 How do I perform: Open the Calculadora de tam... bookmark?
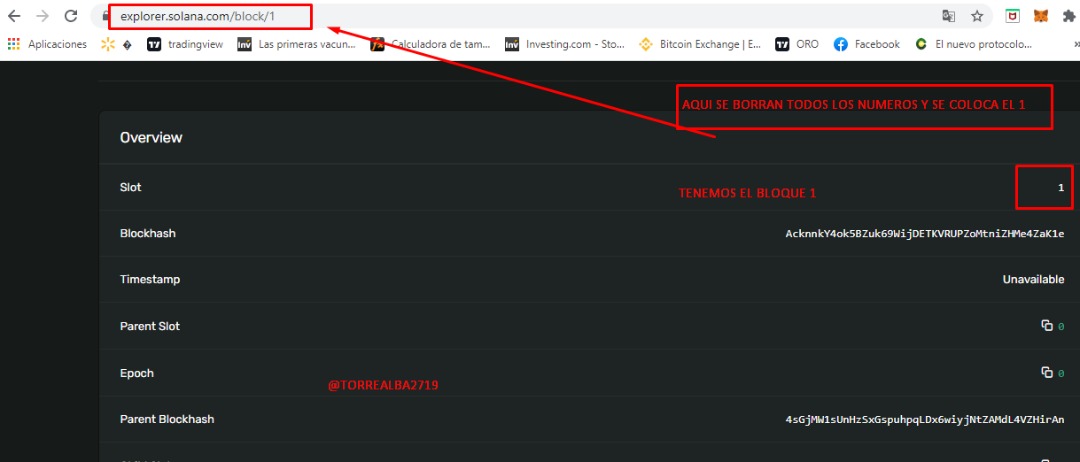[430, 44]
